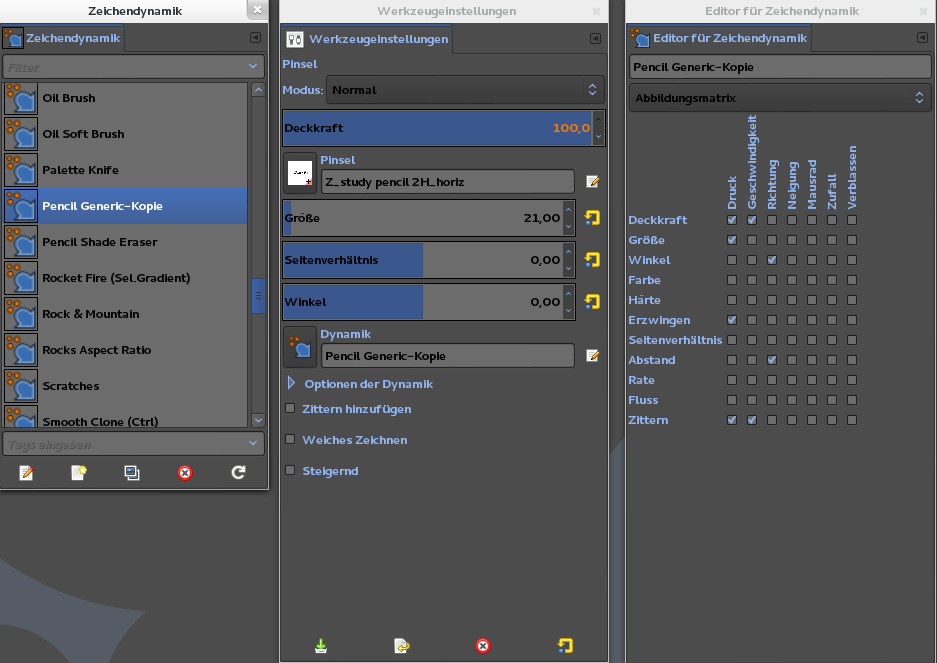
Task: Decrease Deckkraft with the down stepper arrow
Action: [x=598, y=137]
